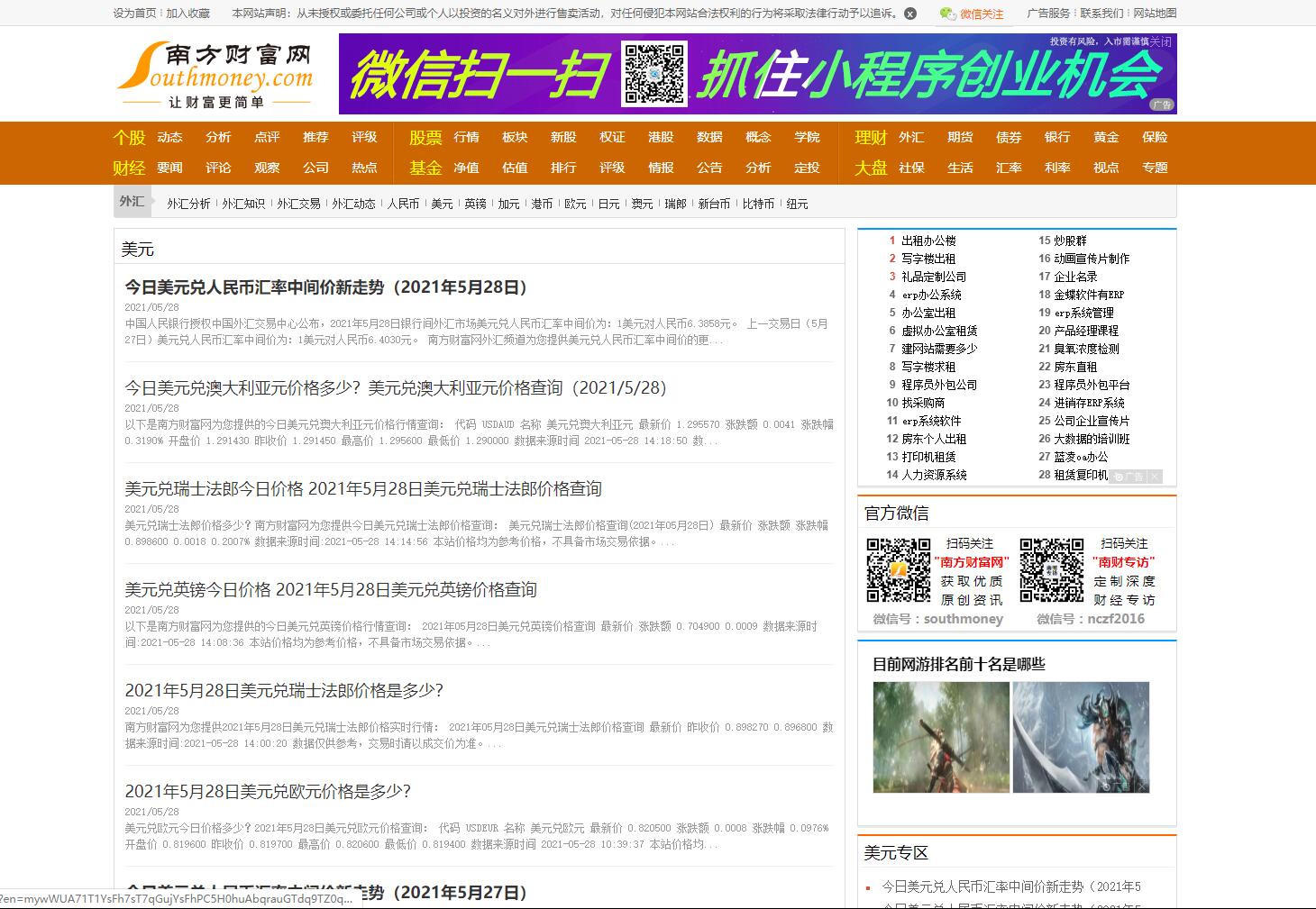Click 联系我们 in the top bar
This screenshot has width=1316, height=909.
[x=1103, y=14]
